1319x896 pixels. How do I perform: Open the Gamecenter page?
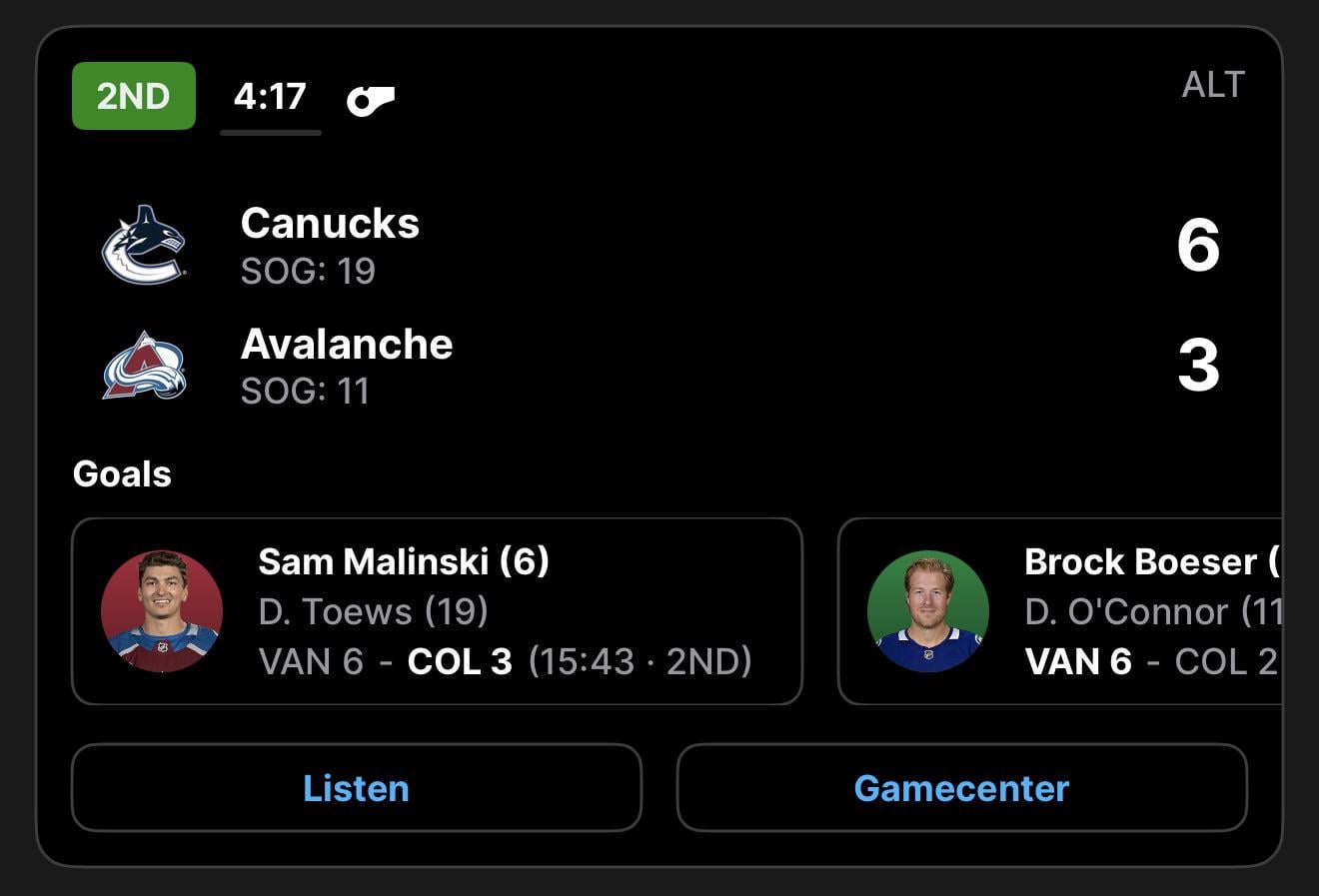tap(961, 788)
